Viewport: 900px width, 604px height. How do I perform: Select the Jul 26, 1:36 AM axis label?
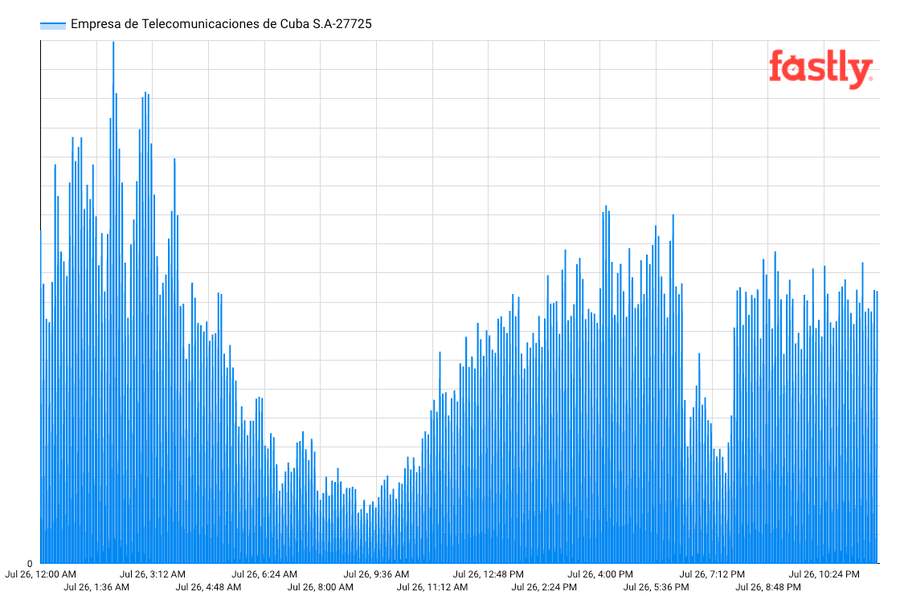click(x=96, y=587)
